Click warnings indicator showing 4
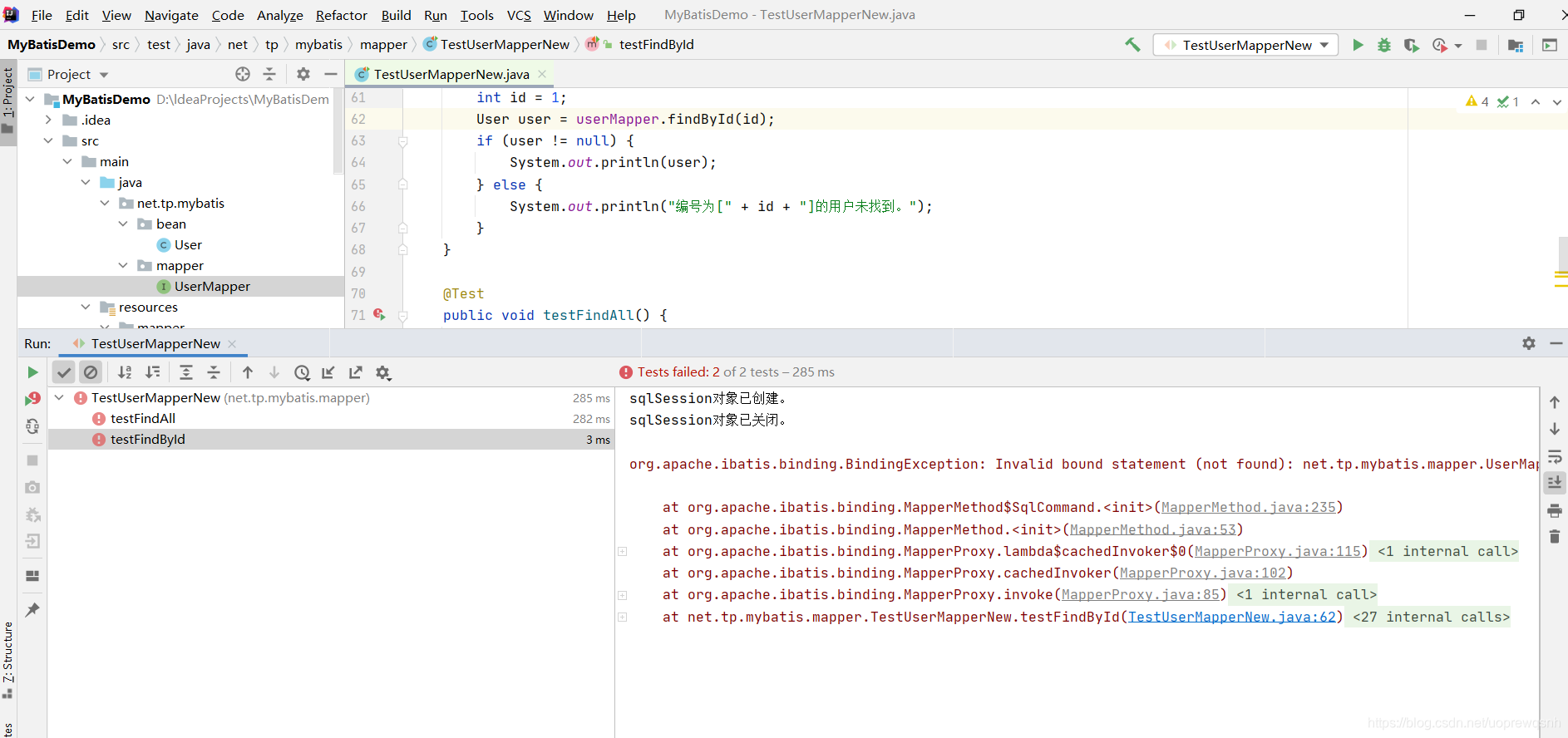The width and height of the screenshot is (1568, 738). pos(1477,101)
